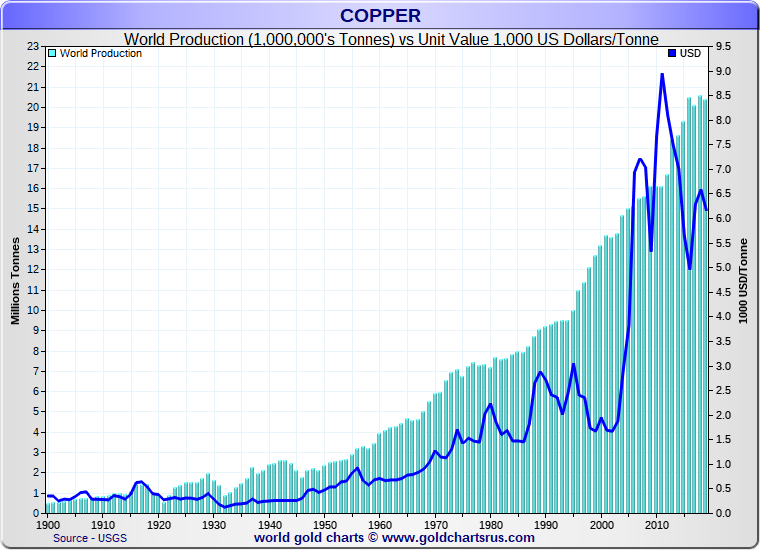Open the www.goldchartsrus.com credit link
The width and height of the screenshot is (760, 550).
tap(458, 537)
